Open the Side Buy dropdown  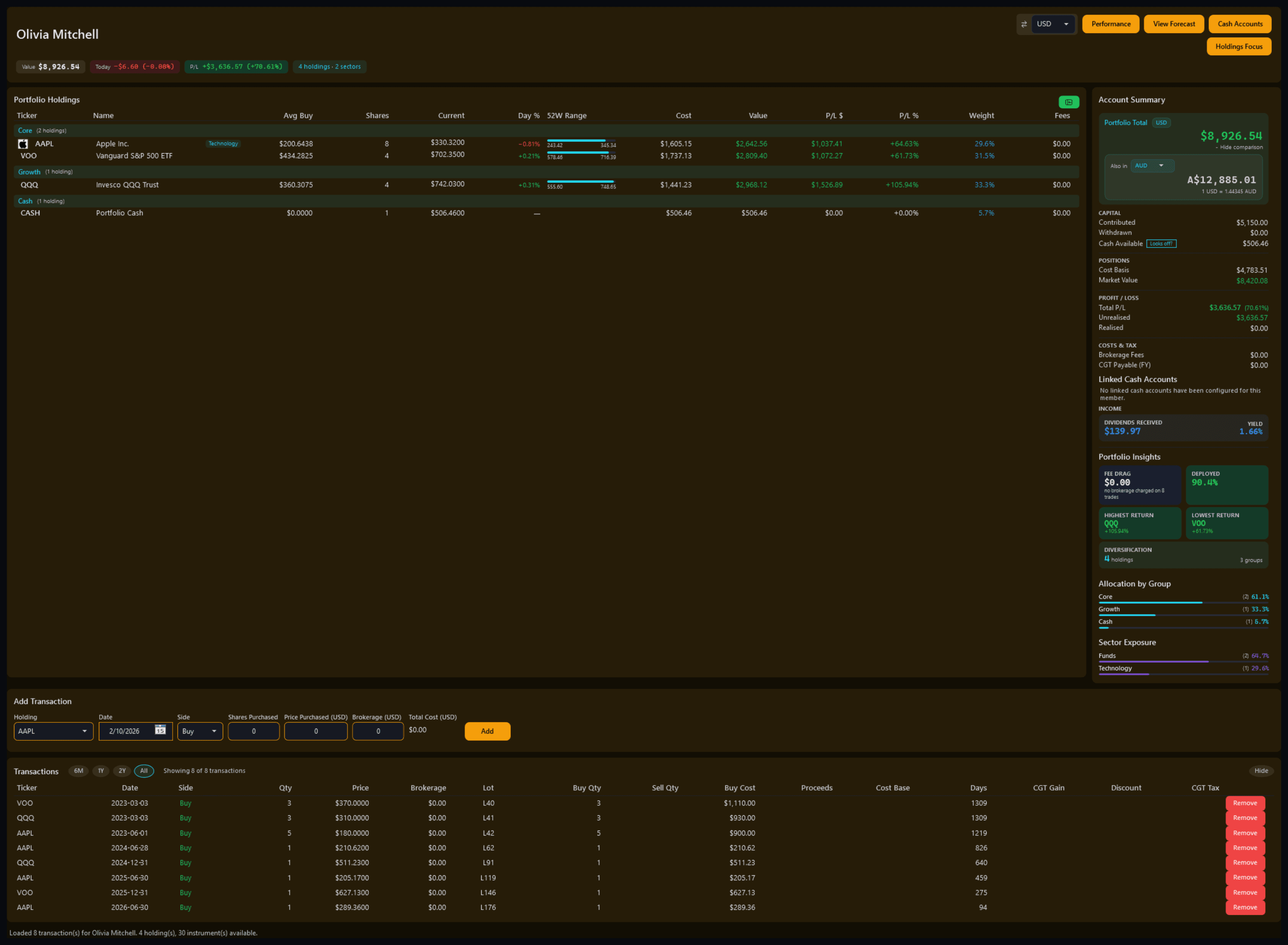[199, 731]
